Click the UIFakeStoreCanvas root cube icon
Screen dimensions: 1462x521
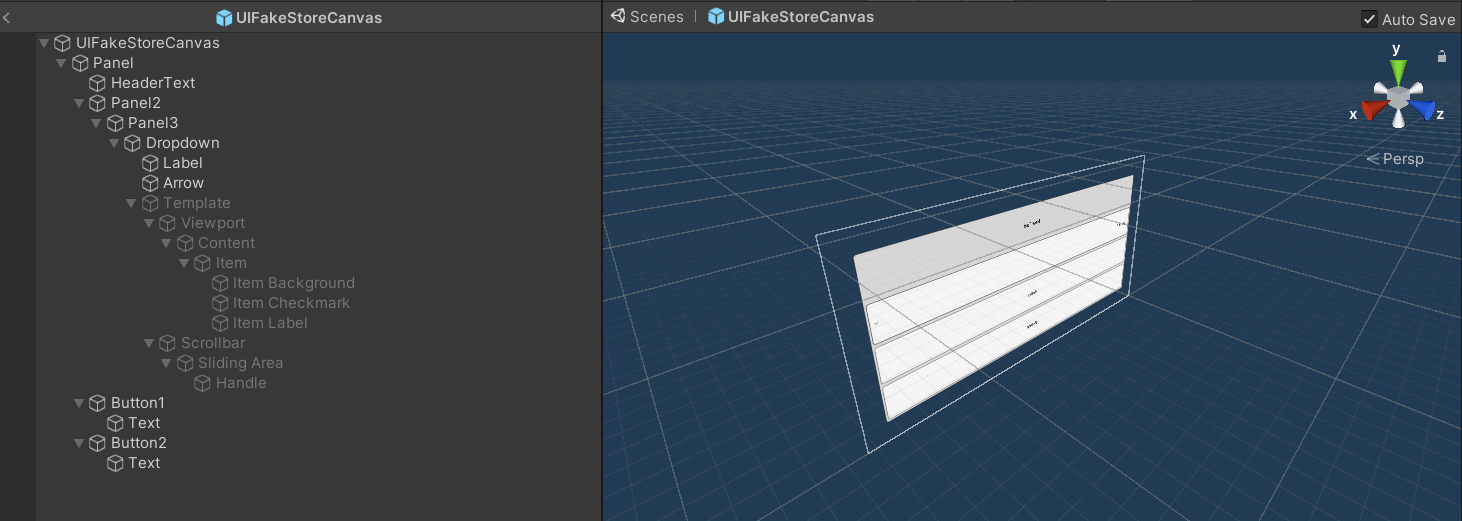pyautogui.click(x=62, y=43)
